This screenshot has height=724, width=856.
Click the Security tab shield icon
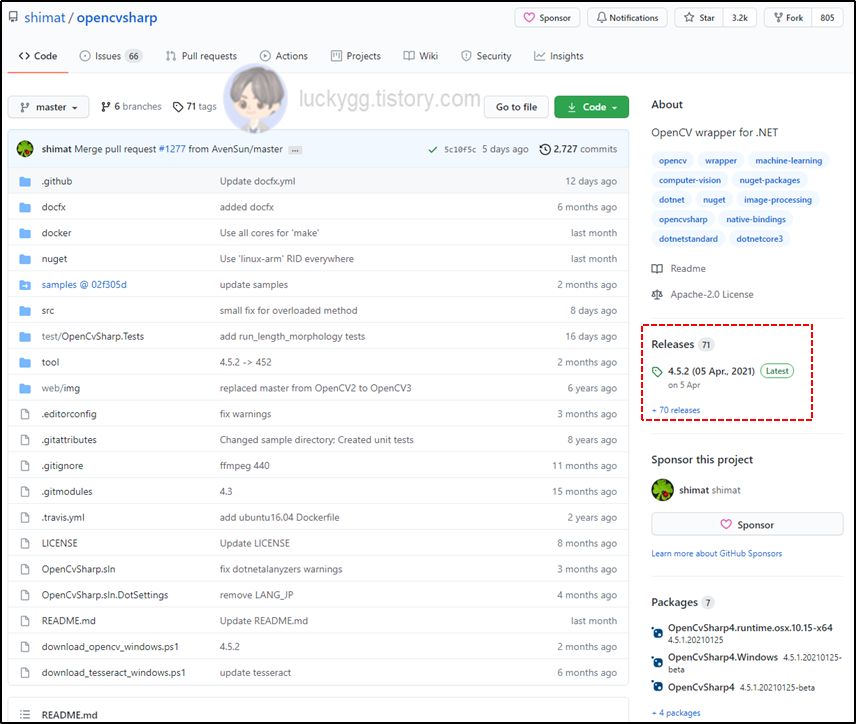(465, 56)
